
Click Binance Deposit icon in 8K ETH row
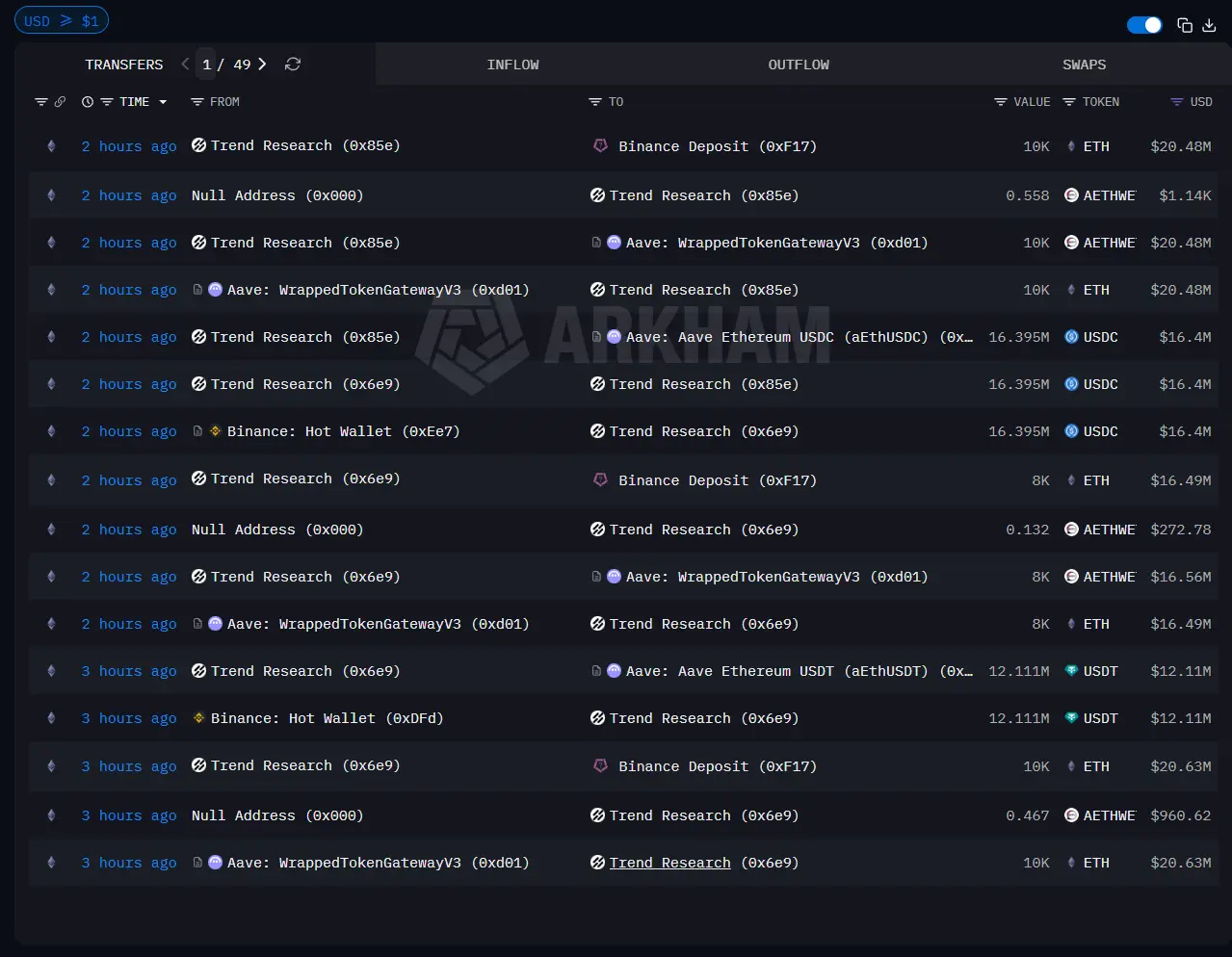[600, 479]
